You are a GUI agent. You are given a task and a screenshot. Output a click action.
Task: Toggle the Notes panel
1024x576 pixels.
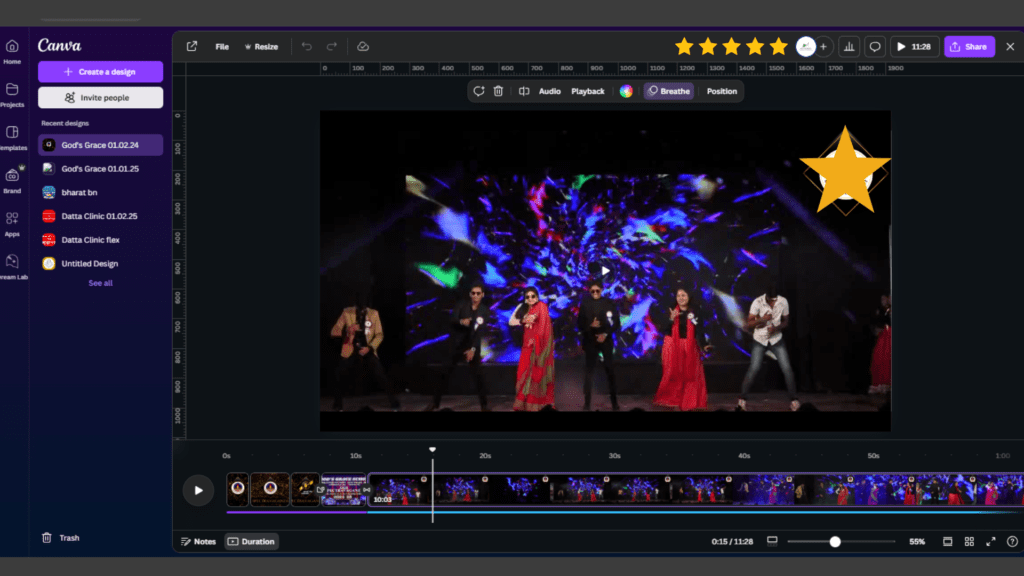tap(198, 541)
